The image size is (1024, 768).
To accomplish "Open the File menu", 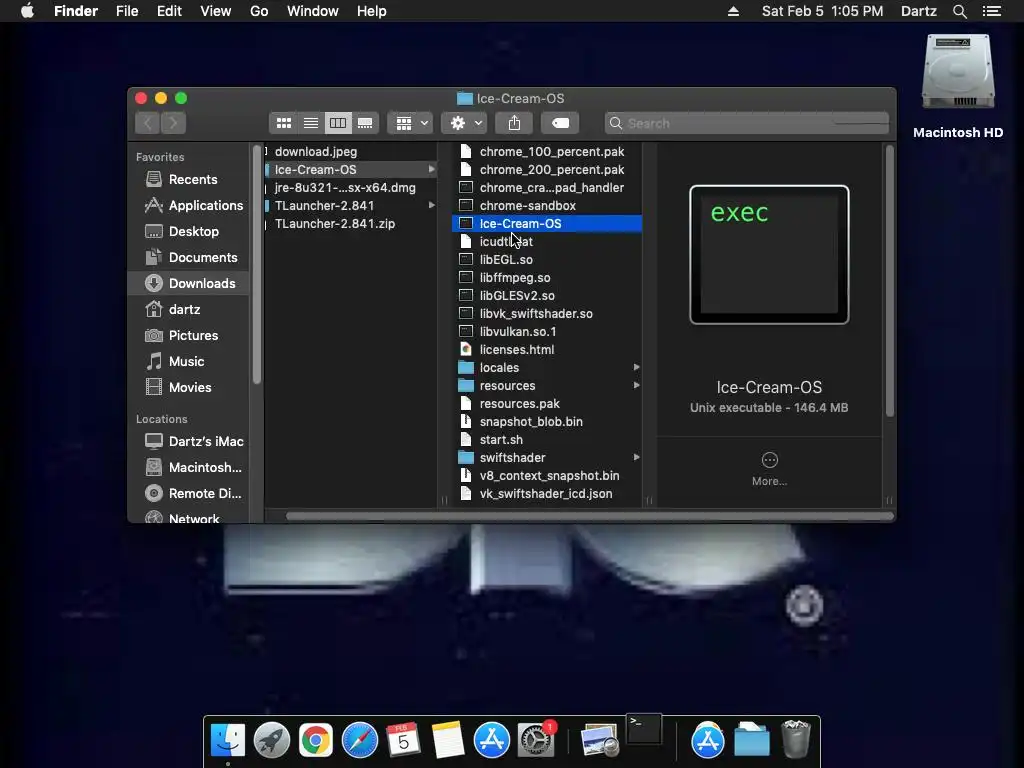I will (x=127, y=11).
